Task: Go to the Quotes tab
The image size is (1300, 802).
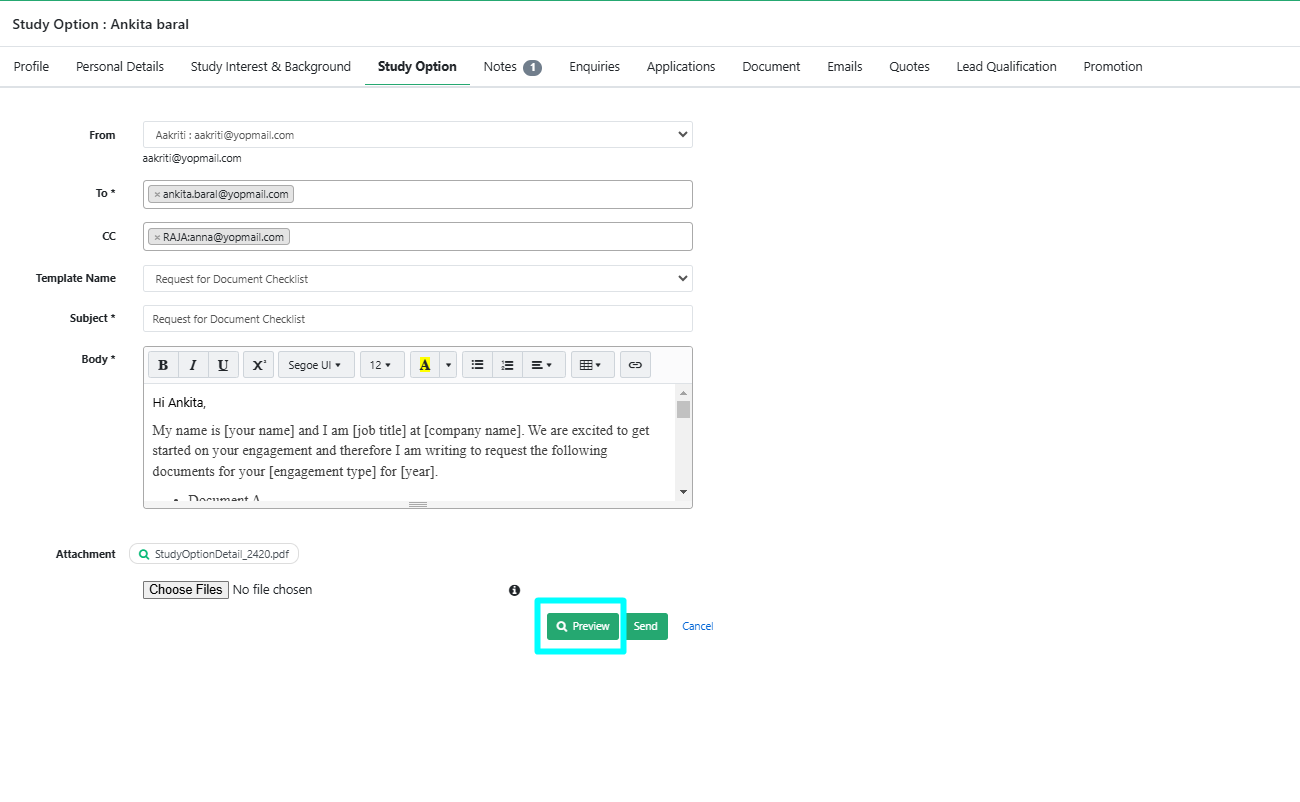Action: [910, 67]
